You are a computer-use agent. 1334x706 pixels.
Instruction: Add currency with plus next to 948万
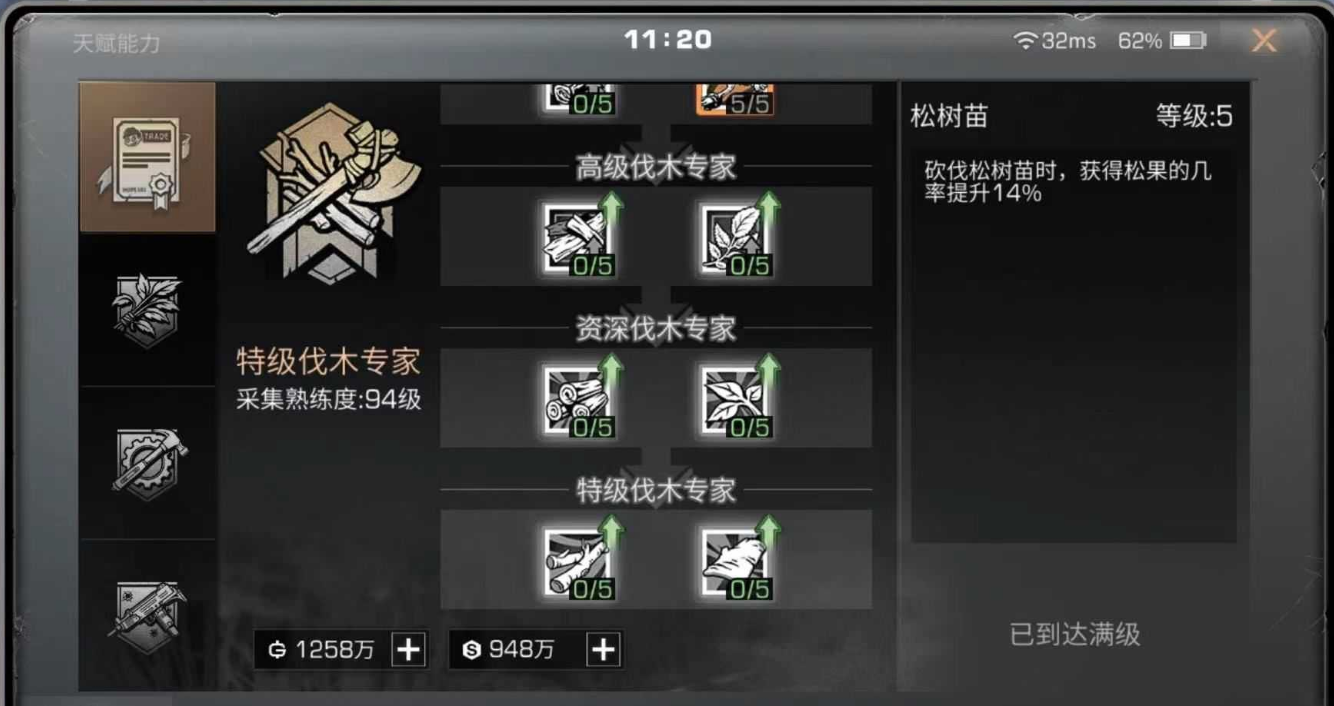(603, 650)
